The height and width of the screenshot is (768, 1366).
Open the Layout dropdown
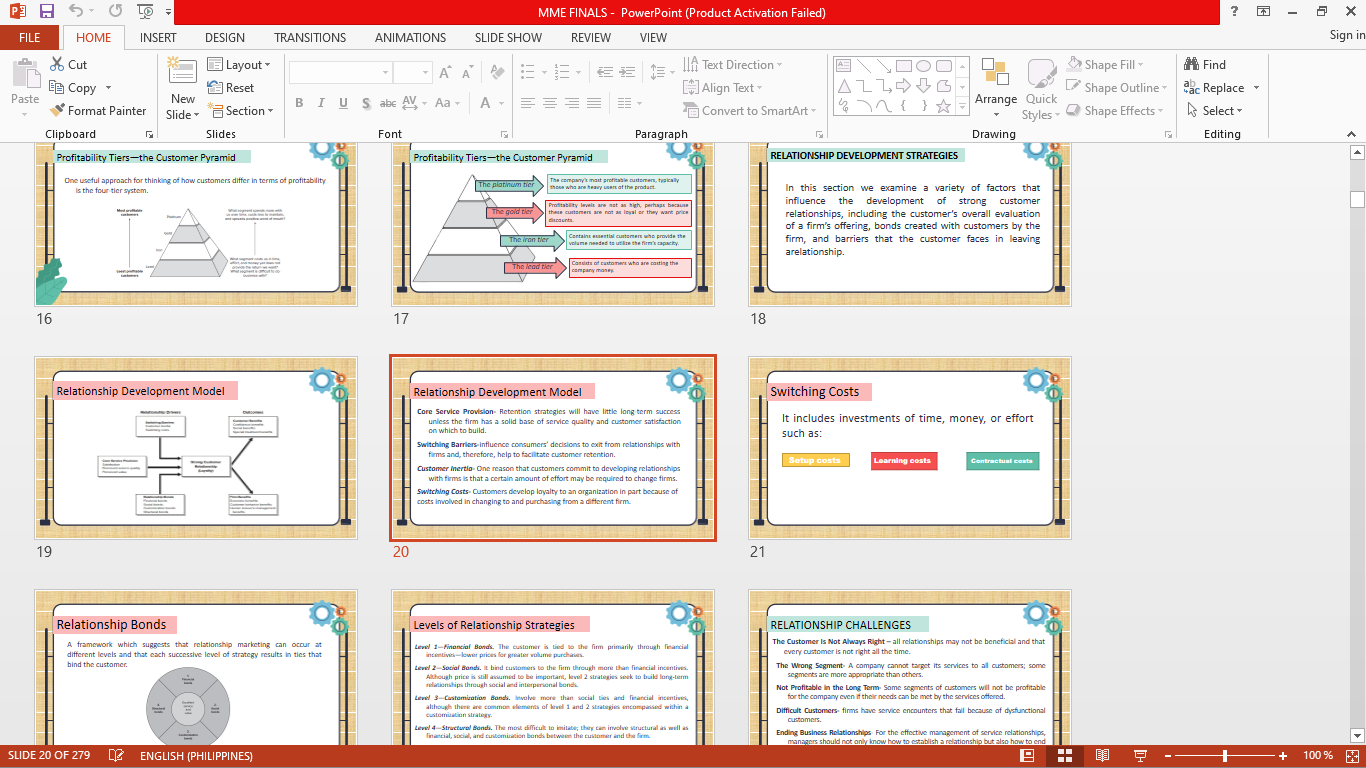tap(239, 64)
